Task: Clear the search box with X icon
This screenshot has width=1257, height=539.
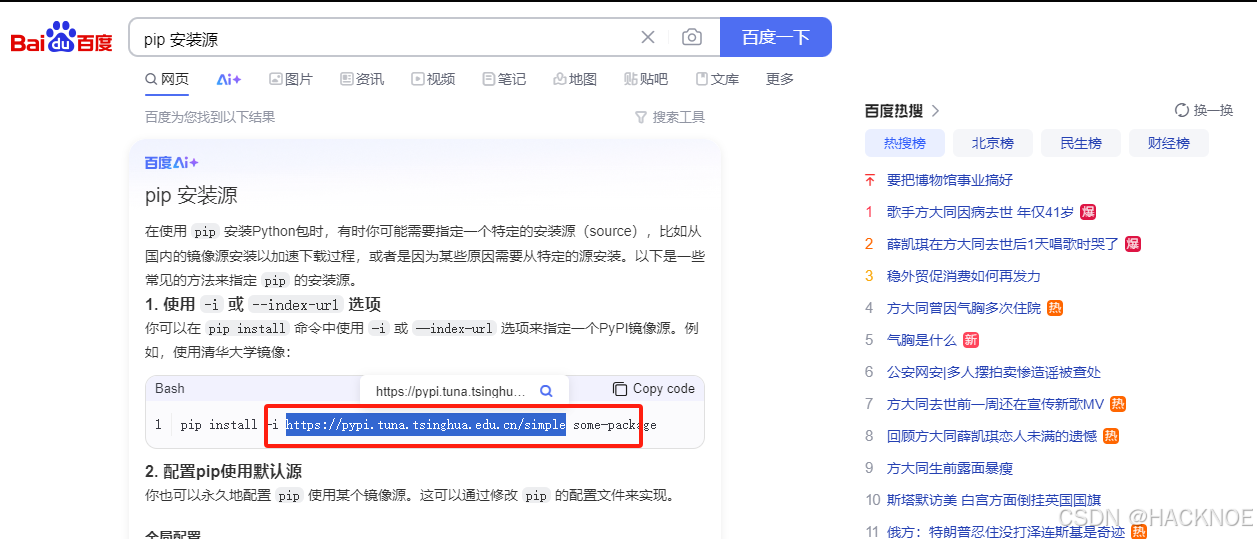Action: pyautogui.click(x=648, y=38)
